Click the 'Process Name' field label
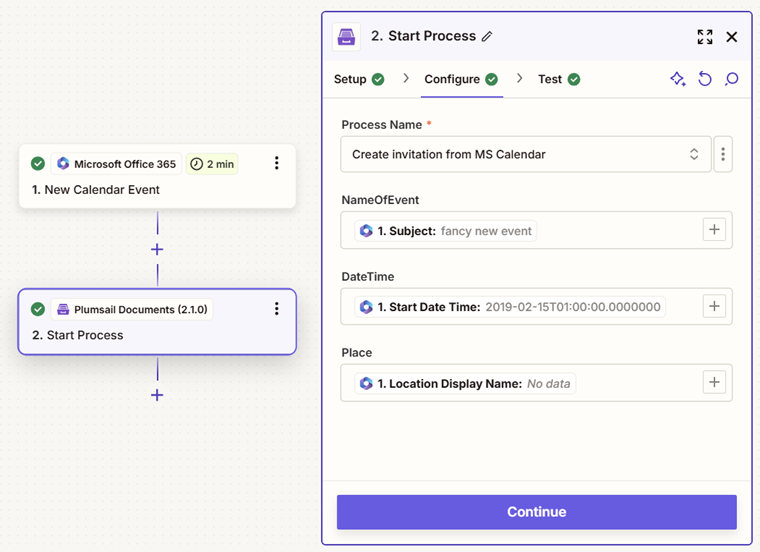Image resolution: width=760 pixels, height=552 pixels. (381, 125)
